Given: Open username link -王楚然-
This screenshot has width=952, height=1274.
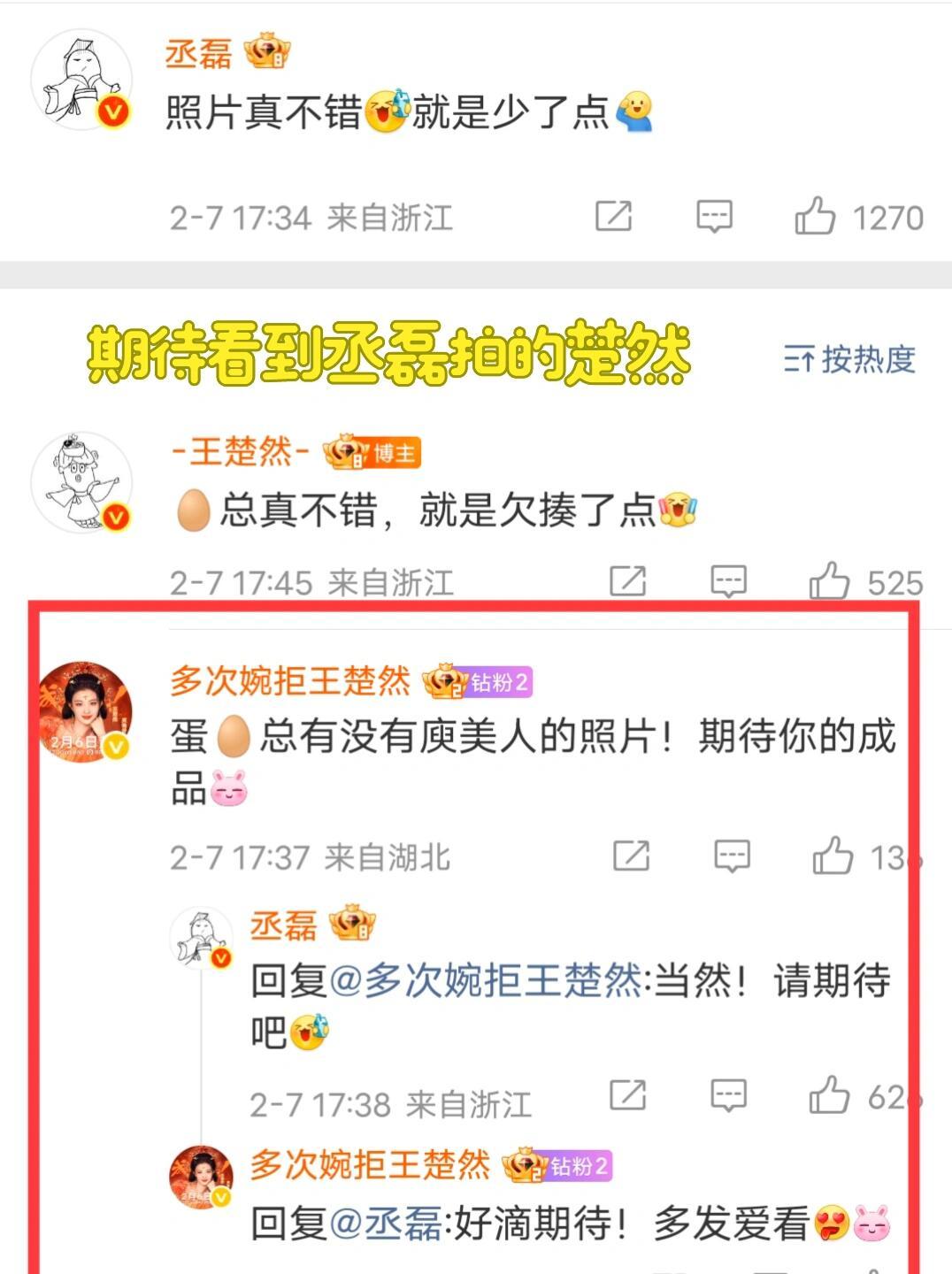Looking at the screenshot, I should pos(241,452).
